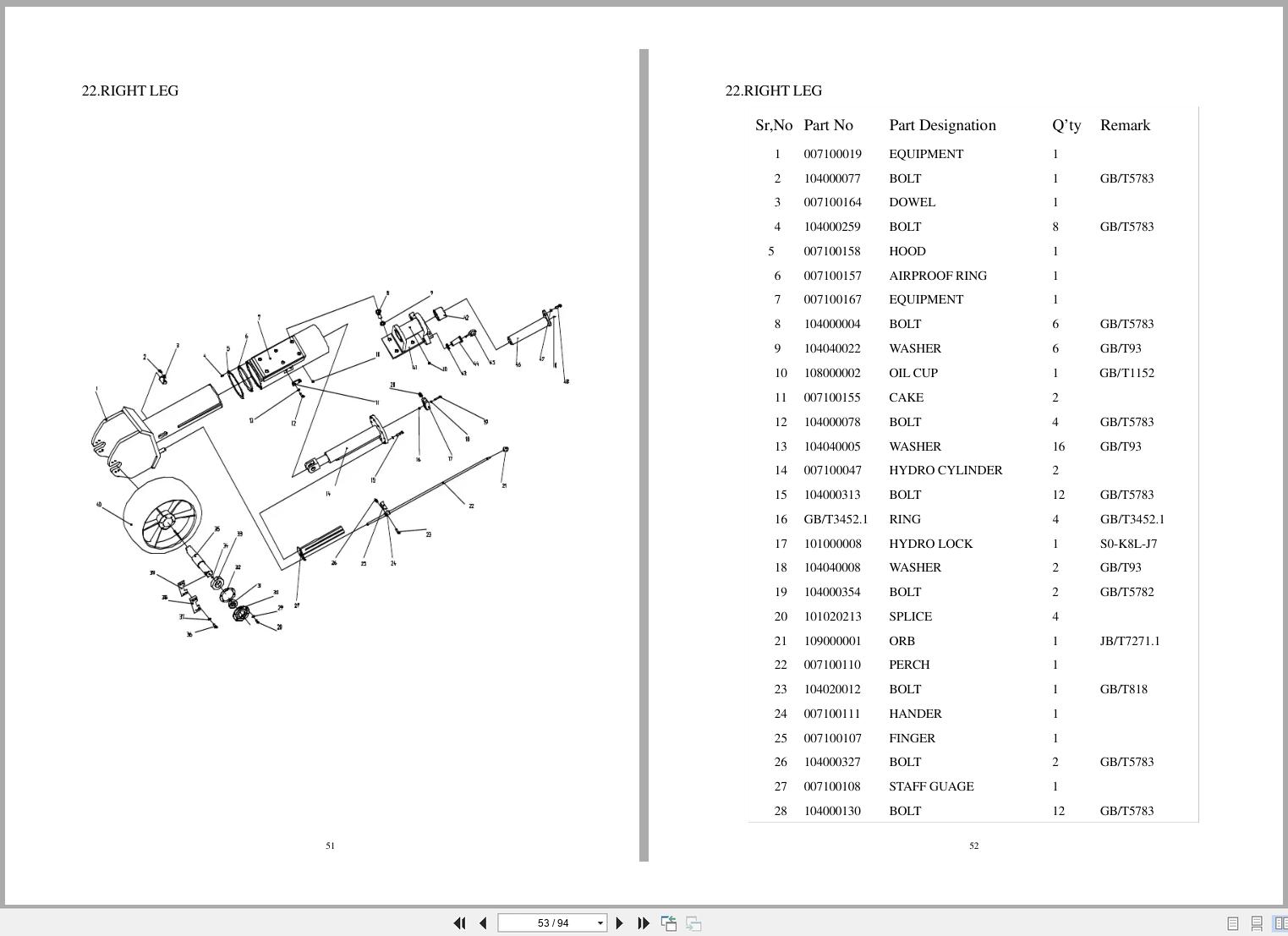Click part number 108000002
1288x936 pixels.
pos(832,373)
